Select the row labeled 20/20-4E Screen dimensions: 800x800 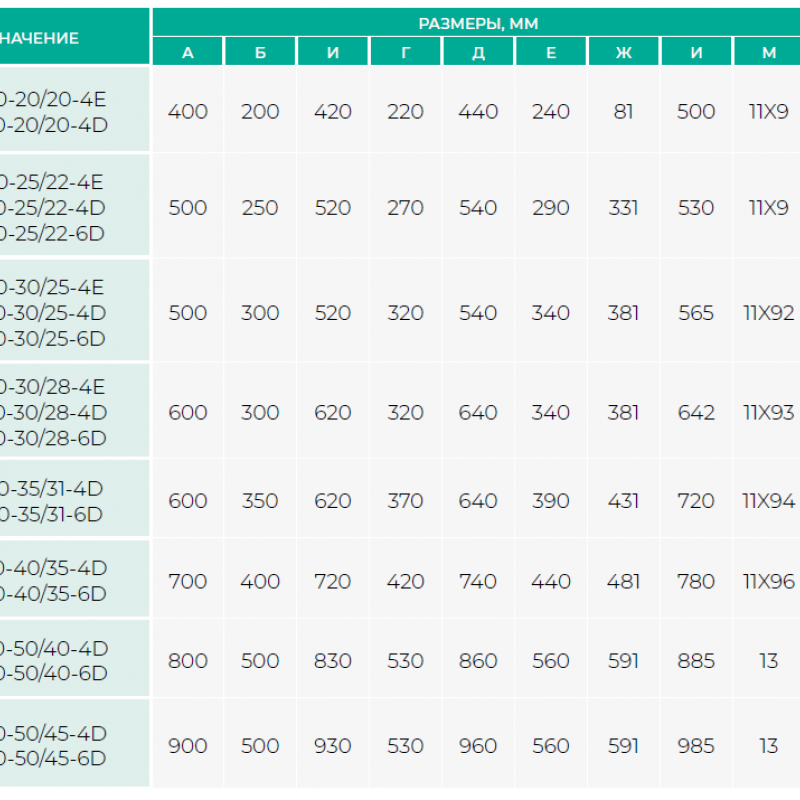53,99
